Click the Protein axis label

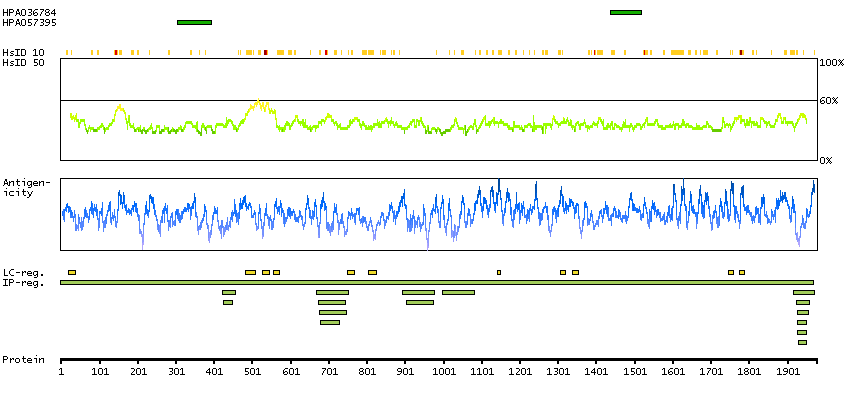click(x=22, y=359)
